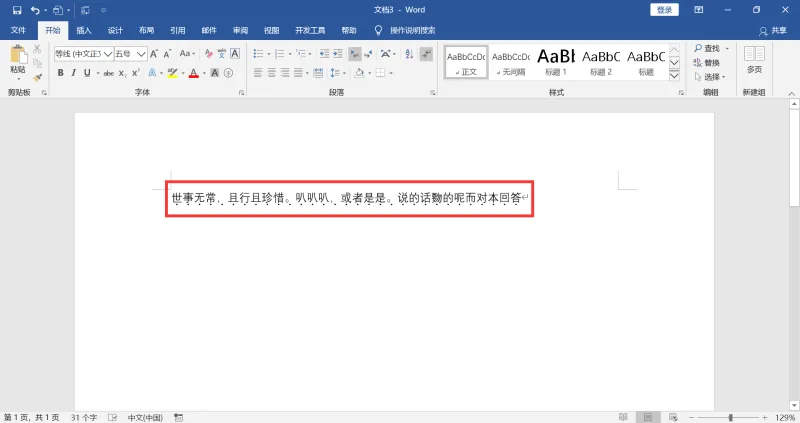Click the Replace (替换) icon
This screenshot has width=800, height=423.
[707, 63]
